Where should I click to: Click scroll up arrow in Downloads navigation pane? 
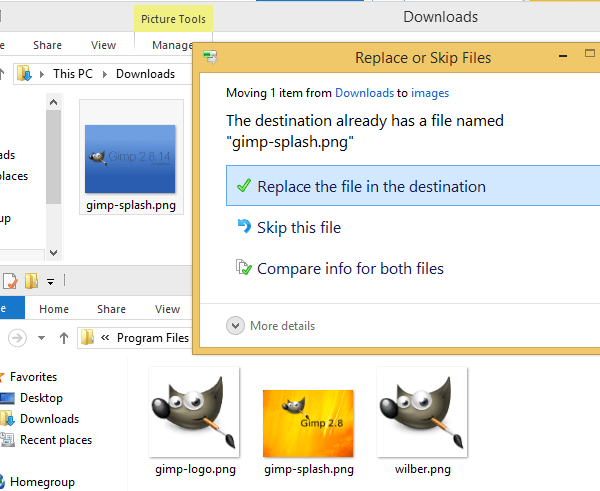click(x=54, y=102)
